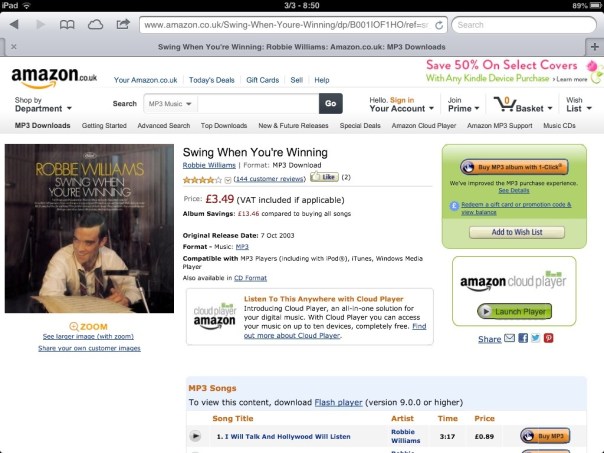Open the bookmarks book icon

click(x=67, y=25)
